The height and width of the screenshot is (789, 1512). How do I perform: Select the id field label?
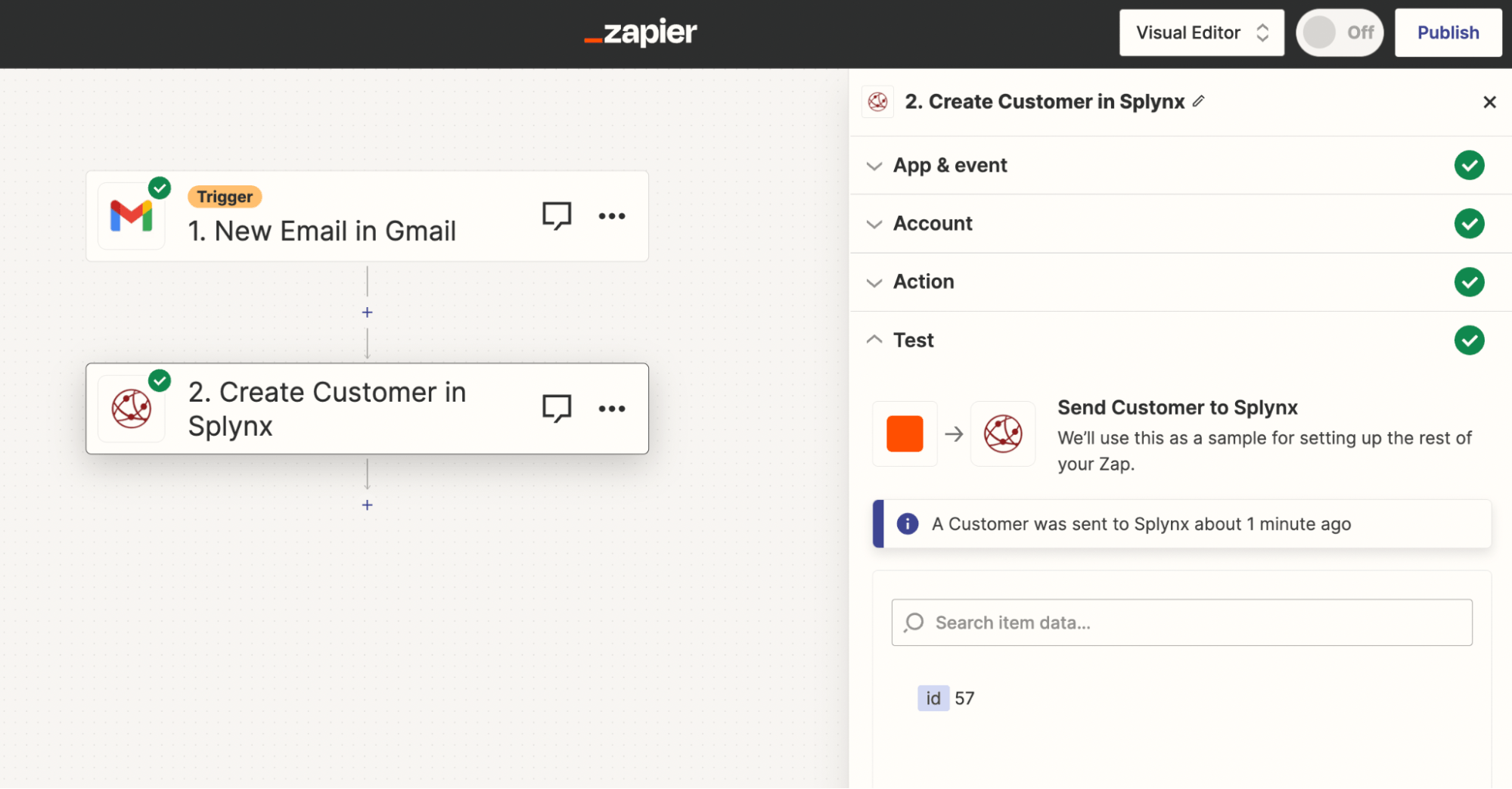pos(933,698)
